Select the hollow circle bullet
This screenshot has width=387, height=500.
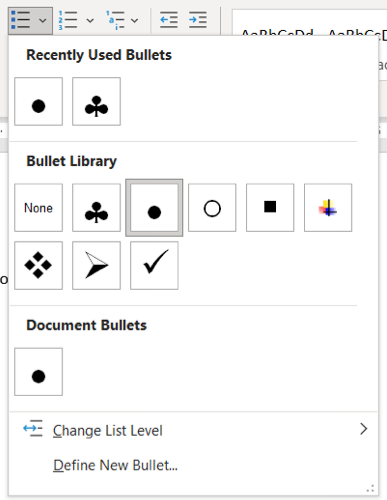pyautogui.click(x=212, y=207)
